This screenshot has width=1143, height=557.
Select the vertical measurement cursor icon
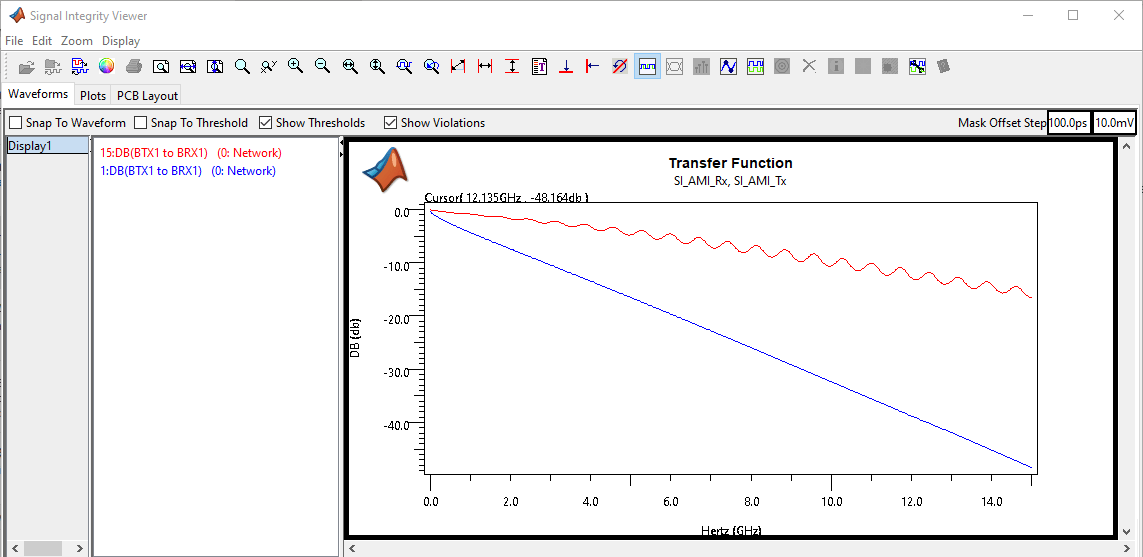click(x=512, y=66)
